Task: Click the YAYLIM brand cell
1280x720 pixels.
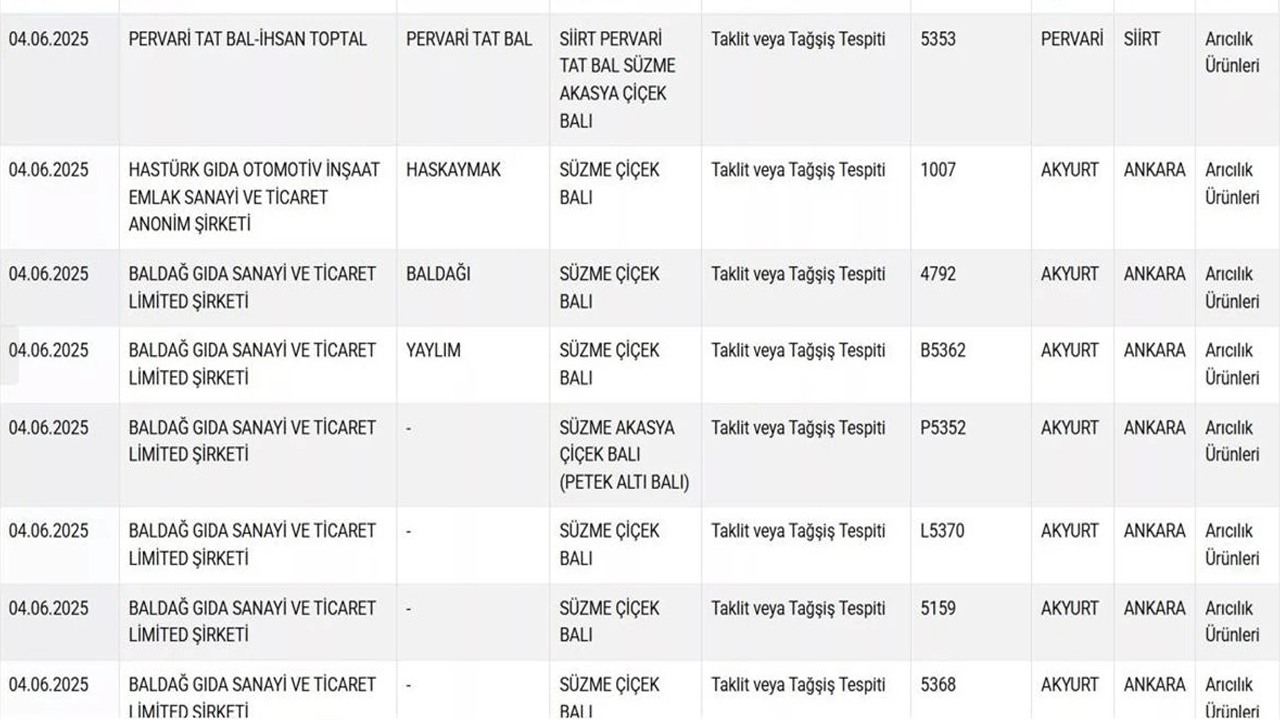Action: tap(433, 351)
